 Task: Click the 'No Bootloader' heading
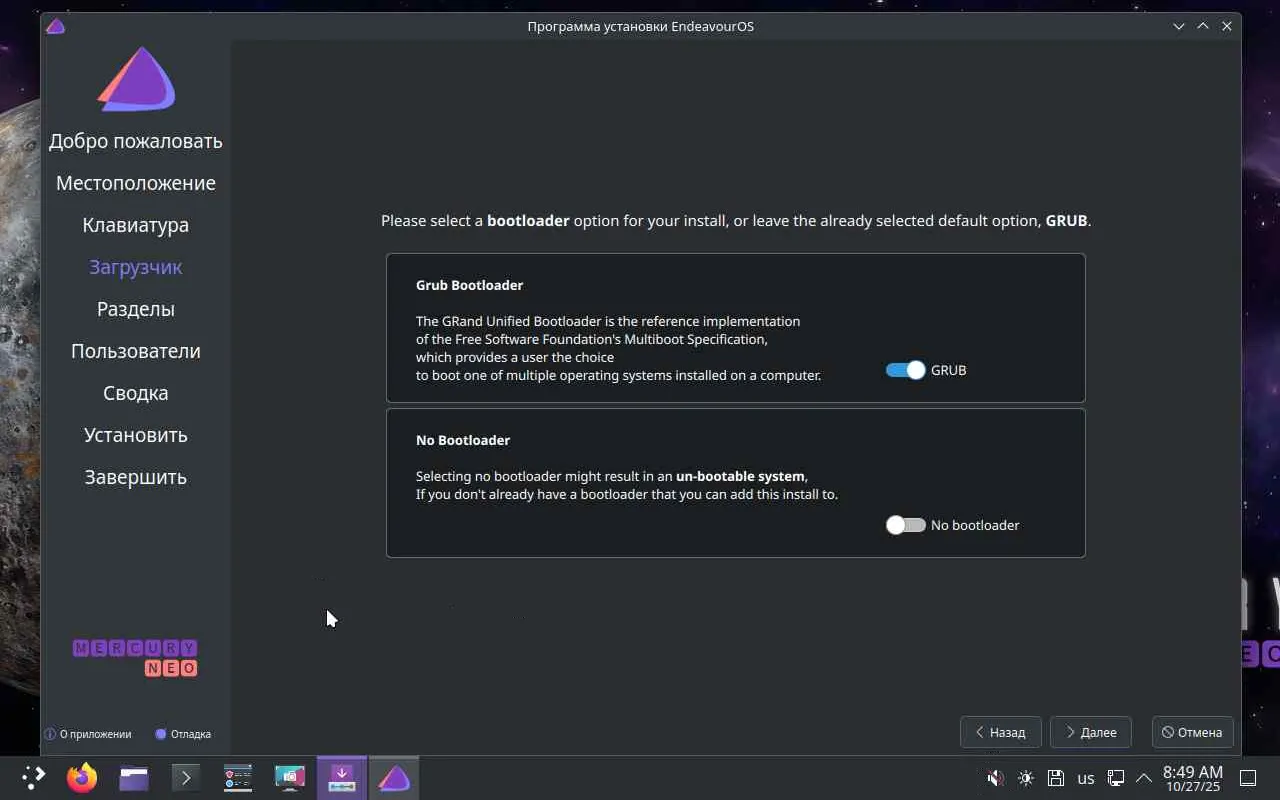tap(463, 440)
